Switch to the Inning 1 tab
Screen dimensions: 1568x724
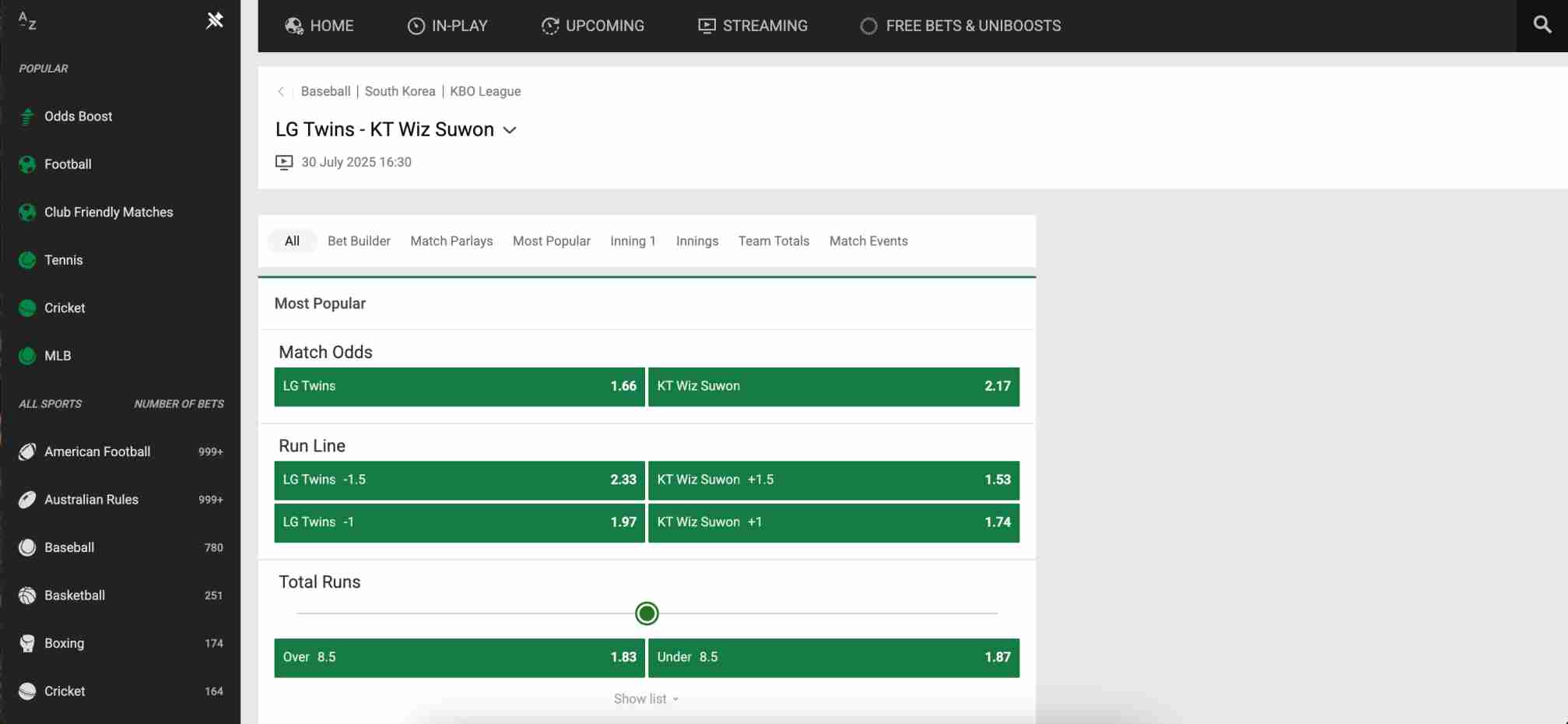(633, 241)
